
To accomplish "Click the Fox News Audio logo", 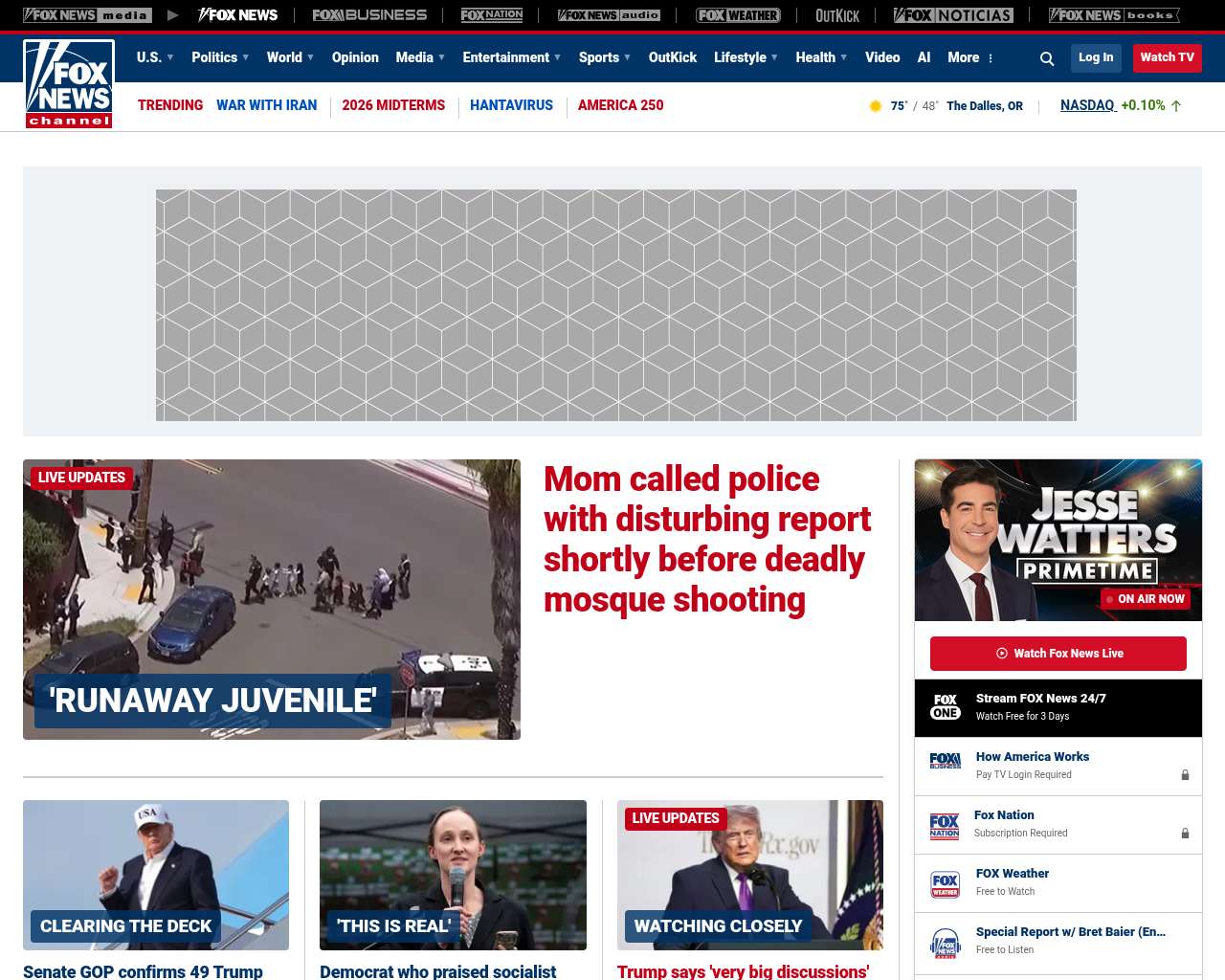I will (609, 15).
